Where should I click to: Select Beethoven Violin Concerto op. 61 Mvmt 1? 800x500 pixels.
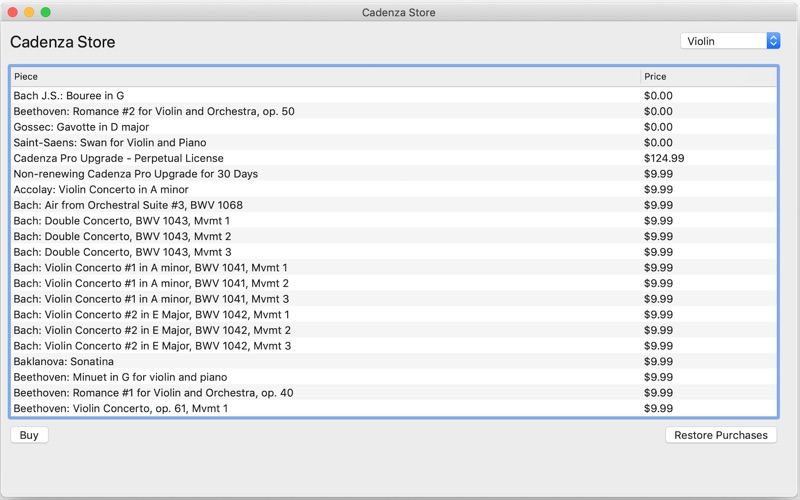(393, 409)
